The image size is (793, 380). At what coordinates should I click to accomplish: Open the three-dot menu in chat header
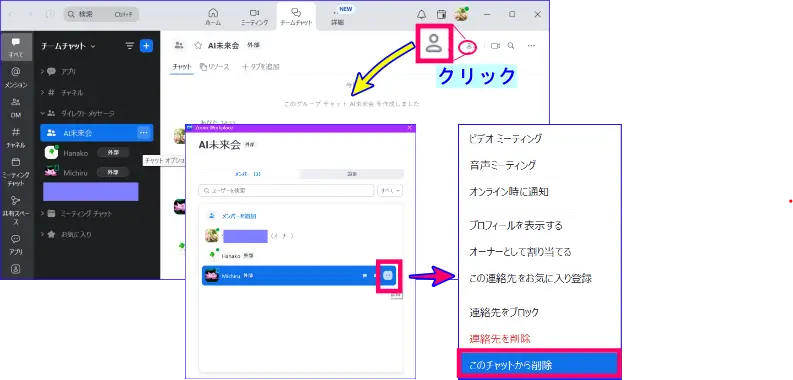pyautogui.click(x=531, y=46)
